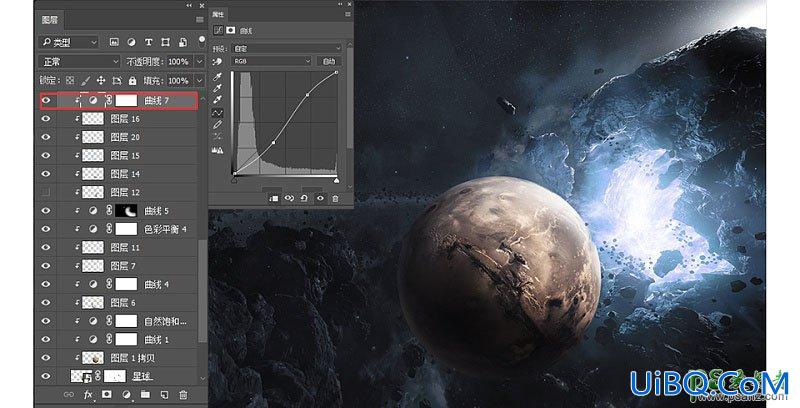
Task: Hide the 曲线 7 layer
Action: click(x=46, y=100)
